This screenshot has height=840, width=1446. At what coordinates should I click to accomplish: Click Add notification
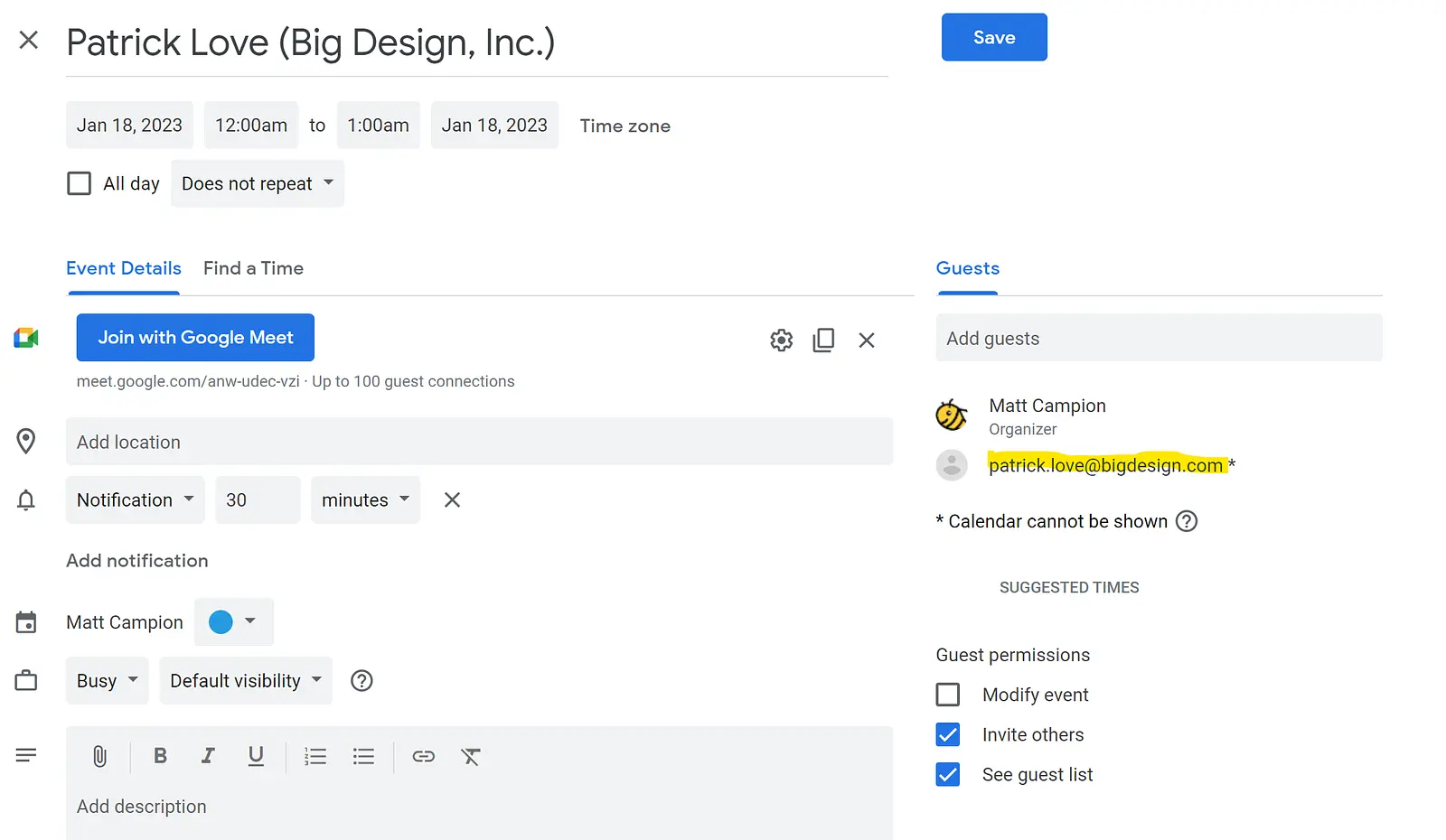tap(137, 561)
